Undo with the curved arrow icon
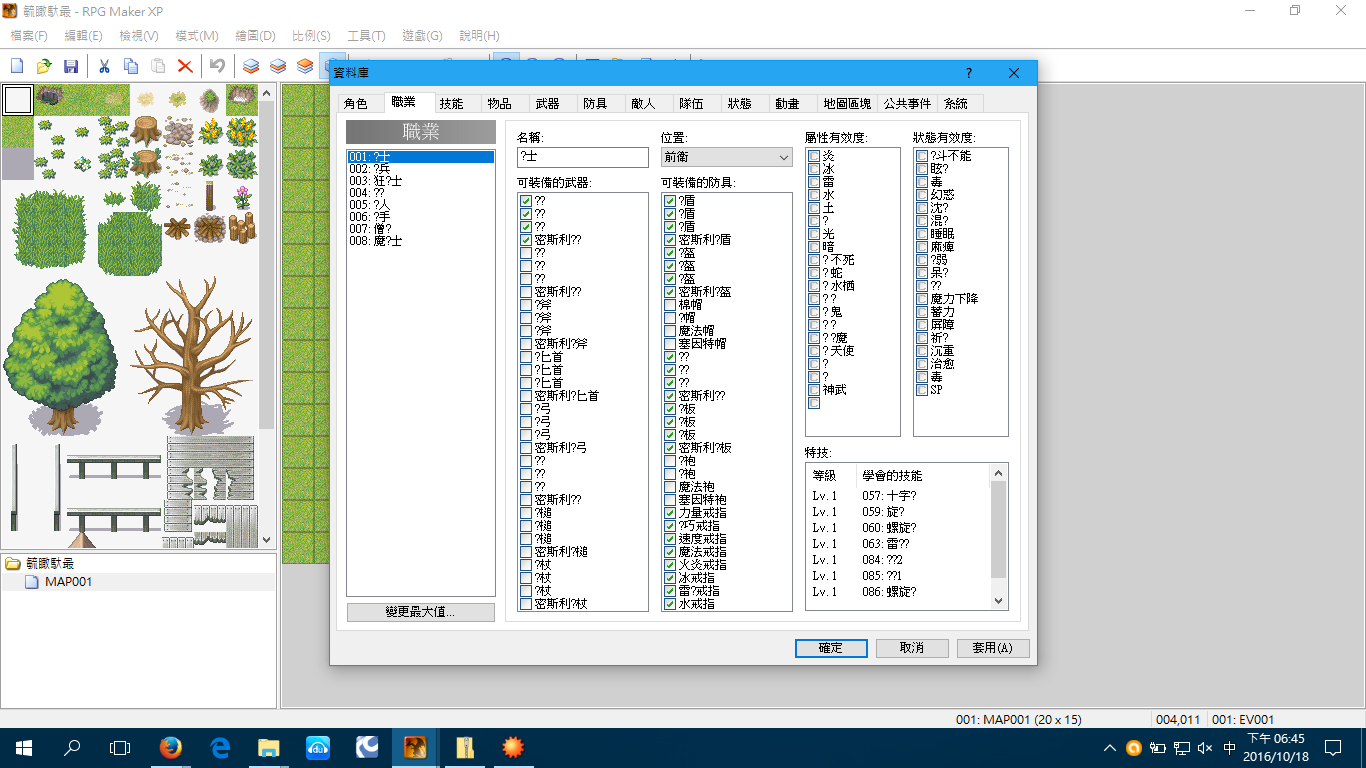This screenshot has width=1366, height=768. (x=217, y=66)
